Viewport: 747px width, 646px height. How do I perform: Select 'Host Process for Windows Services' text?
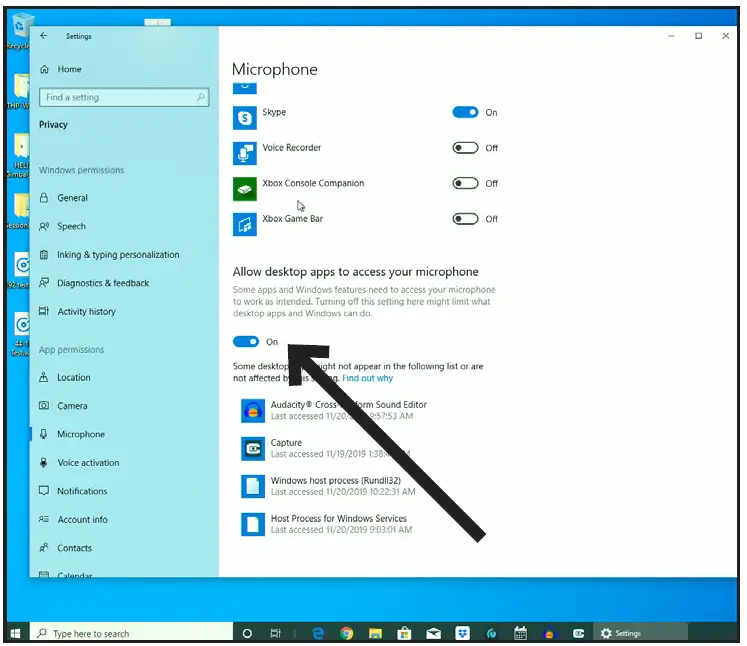(339, 518)
